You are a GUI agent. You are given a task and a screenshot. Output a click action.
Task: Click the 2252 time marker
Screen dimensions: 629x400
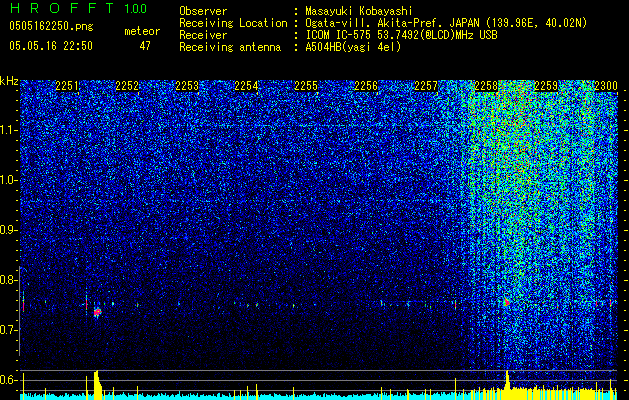click(127, 86)
